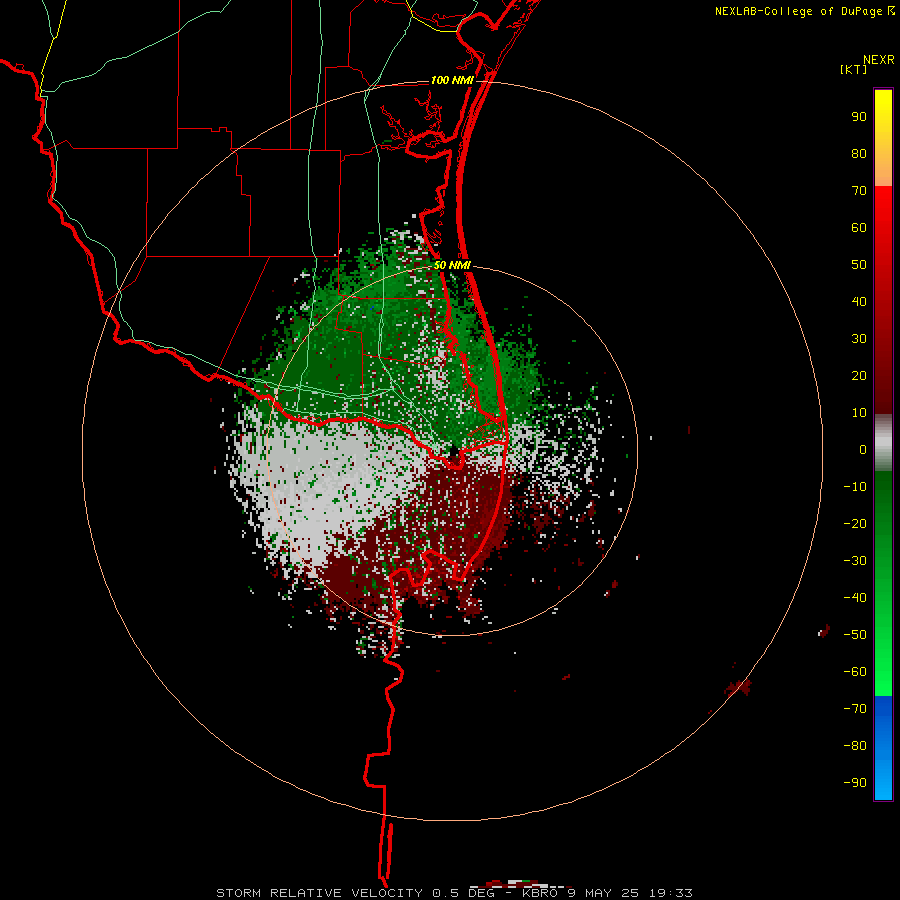Screen dimensions: 900x900
Task: Click the 80 value on velocity scale
Action: (859, 154)
